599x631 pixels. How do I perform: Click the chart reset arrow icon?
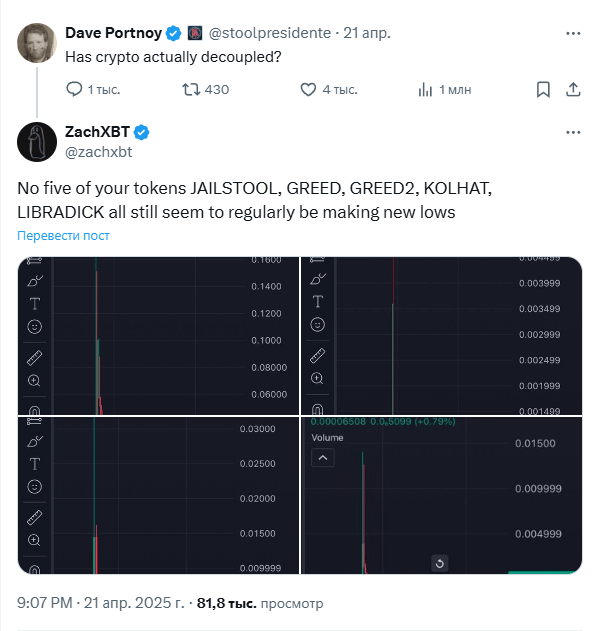point(440,563)
